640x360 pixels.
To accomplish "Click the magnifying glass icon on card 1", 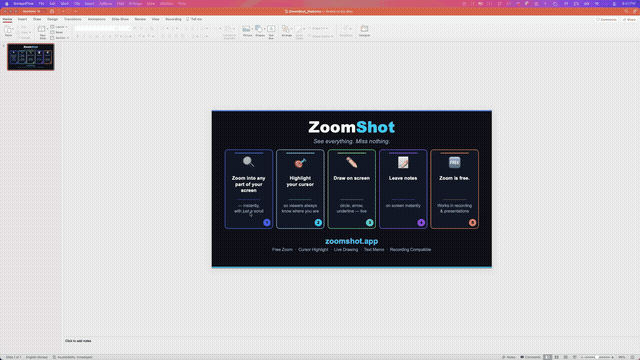I will pos(248,162).
